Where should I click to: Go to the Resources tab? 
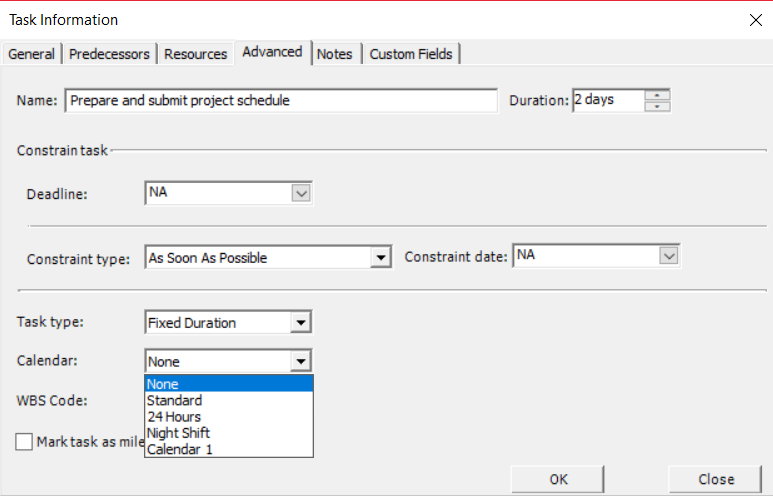click(196, 54)
